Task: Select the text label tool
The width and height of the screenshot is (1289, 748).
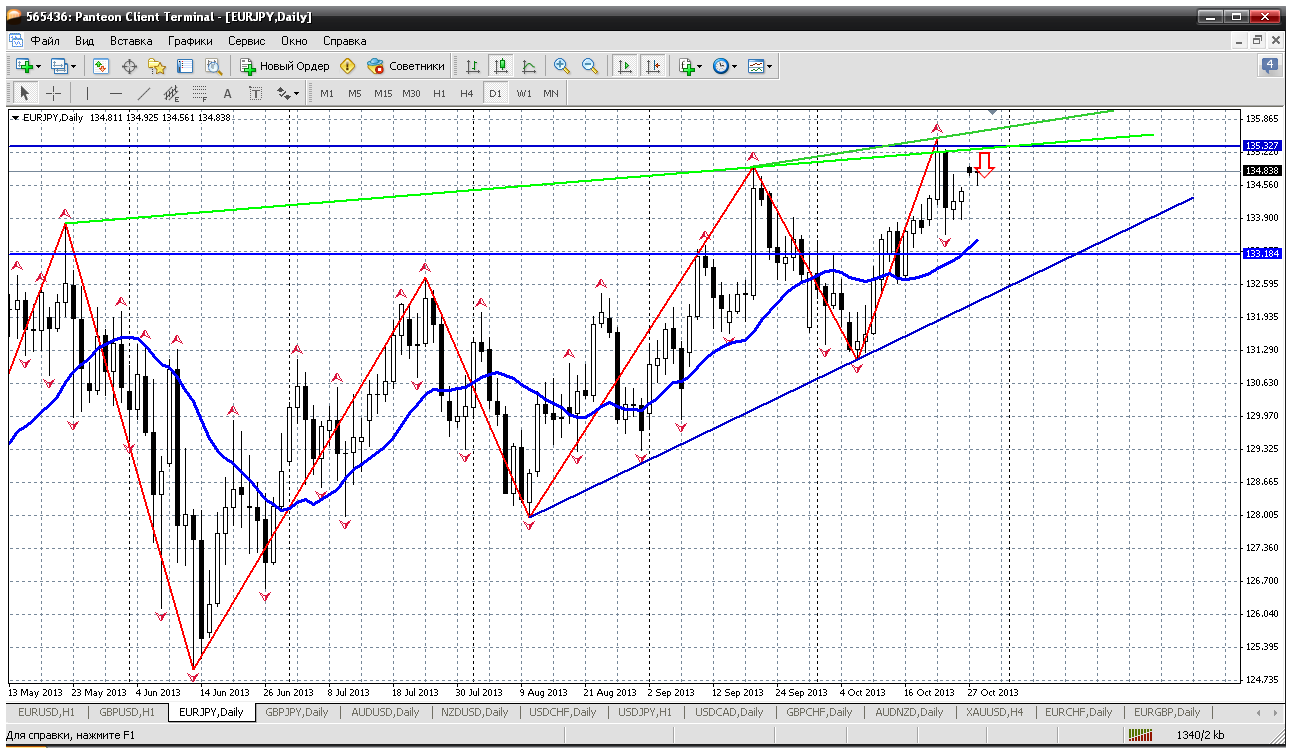Action: coord(255,93)
